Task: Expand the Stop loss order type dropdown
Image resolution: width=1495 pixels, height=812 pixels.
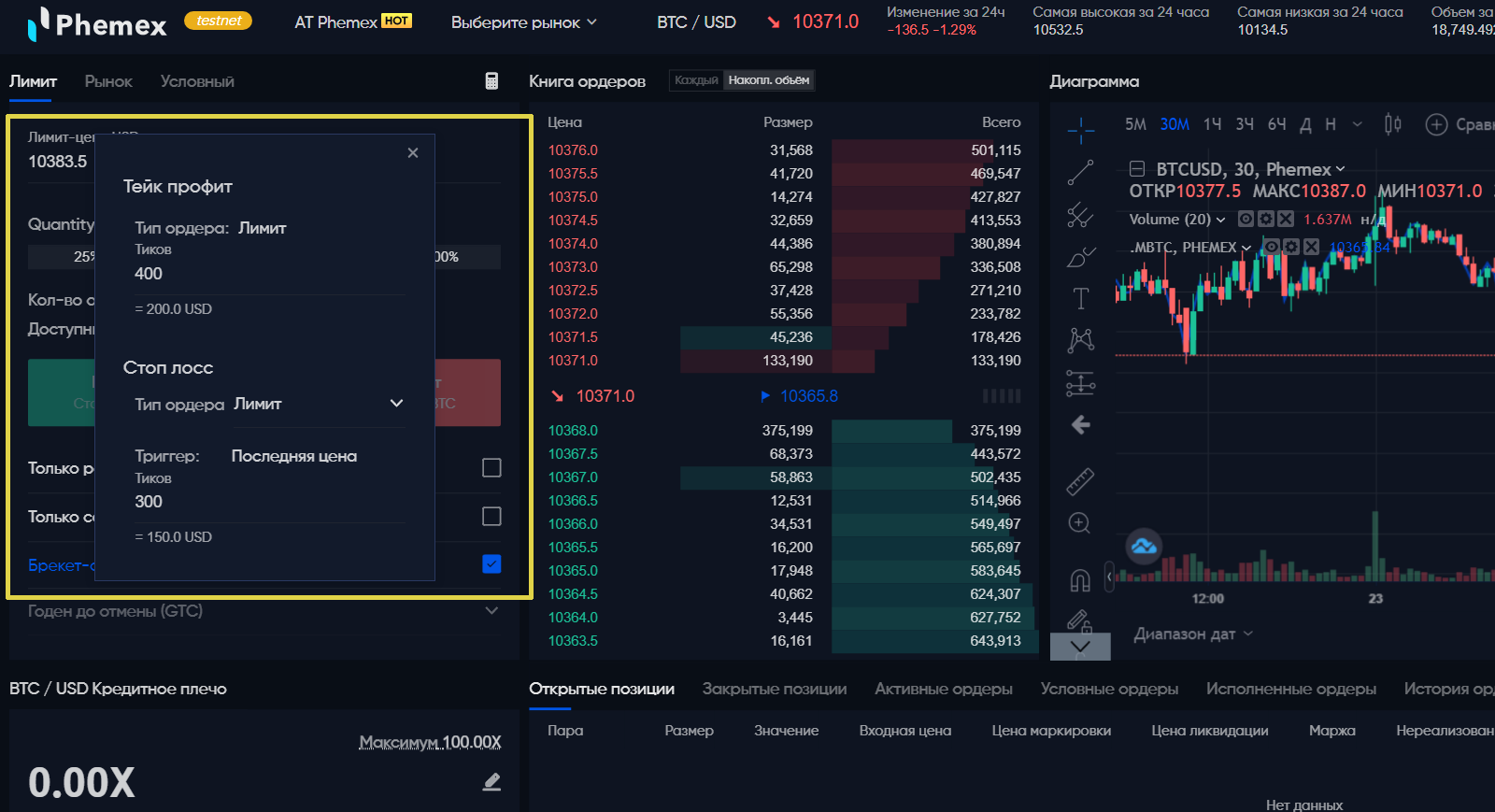Action: (396, 404)
